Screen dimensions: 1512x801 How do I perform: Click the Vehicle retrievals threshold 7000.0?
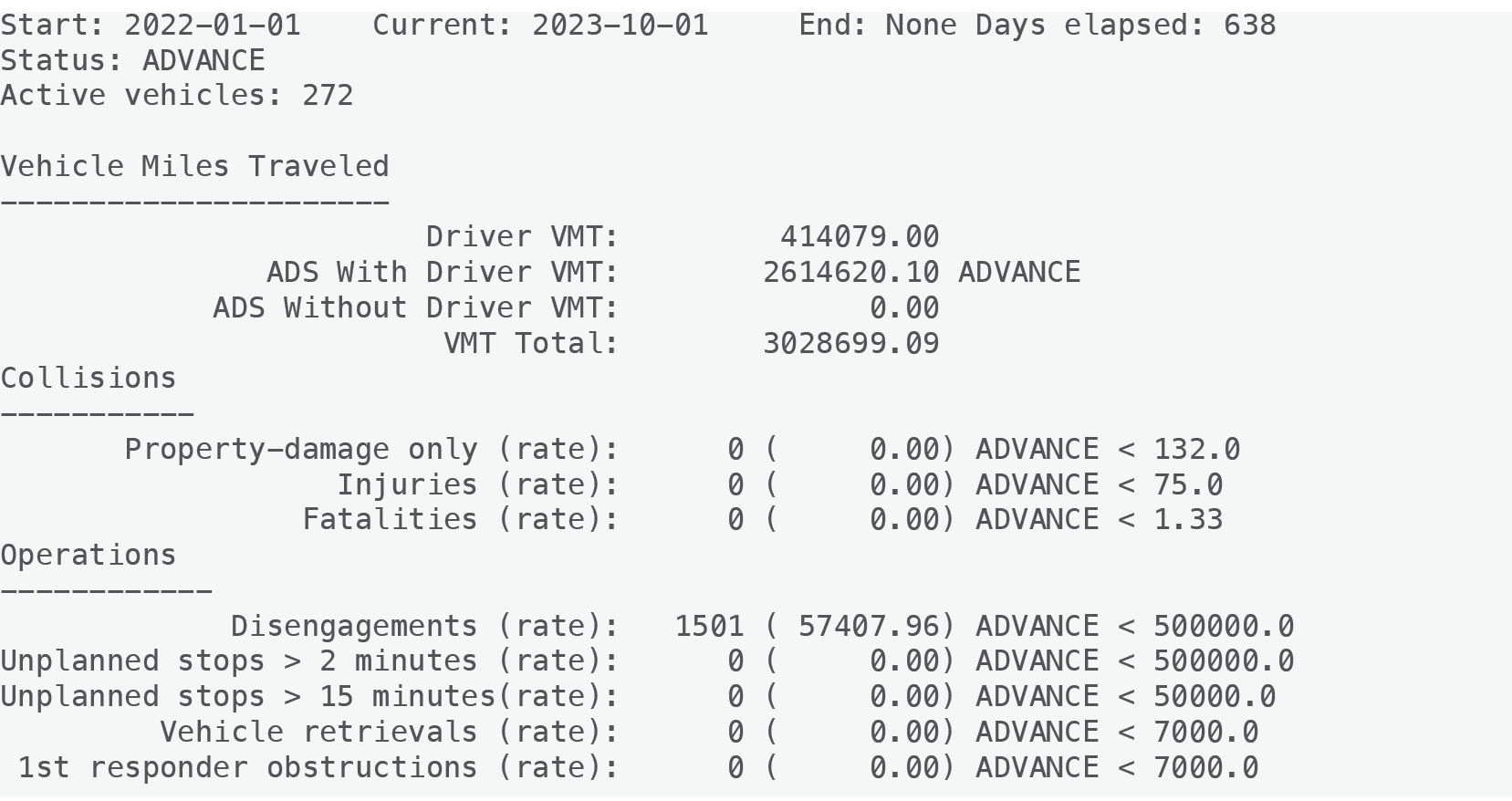[x=1206, y=732]
